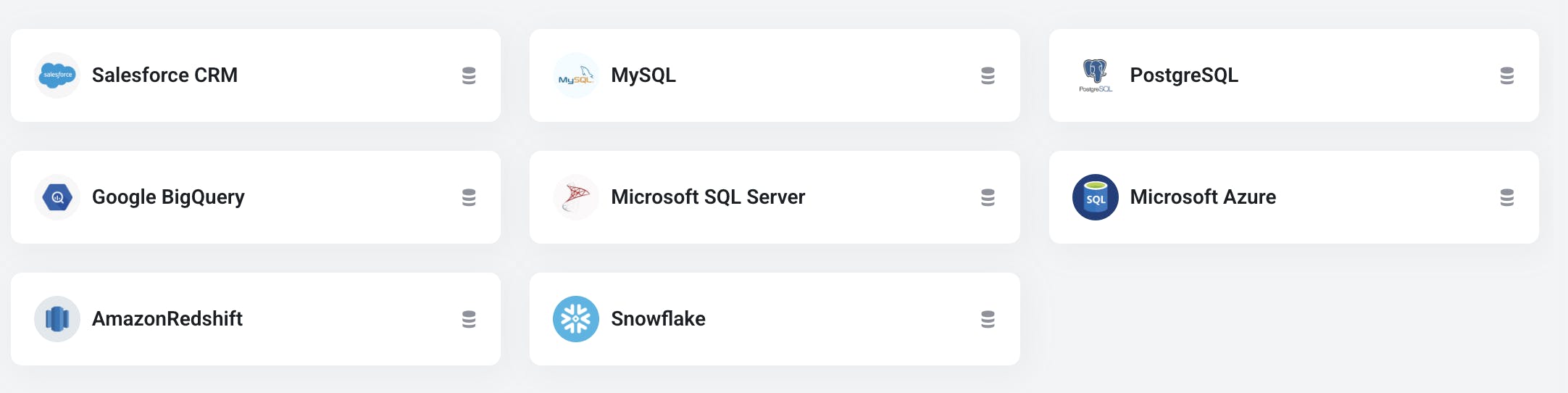Pick the Snowflake data source label

coord(658,319)
